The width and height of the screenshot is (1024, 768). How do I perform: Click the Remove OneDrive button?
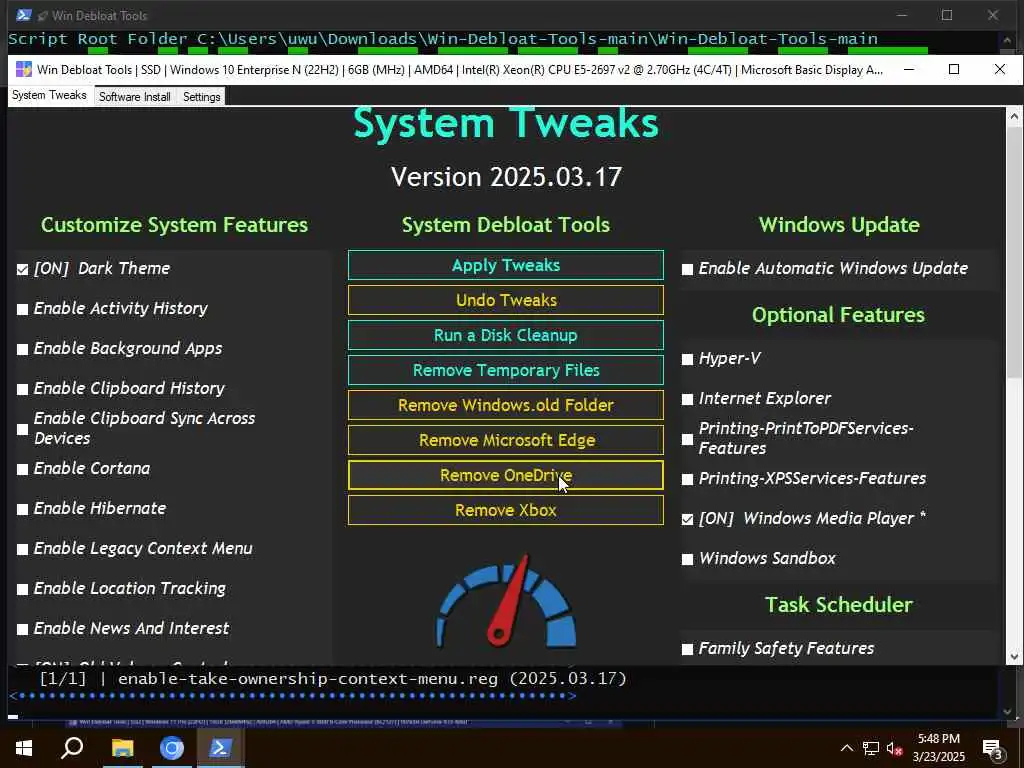coord(505,475)
